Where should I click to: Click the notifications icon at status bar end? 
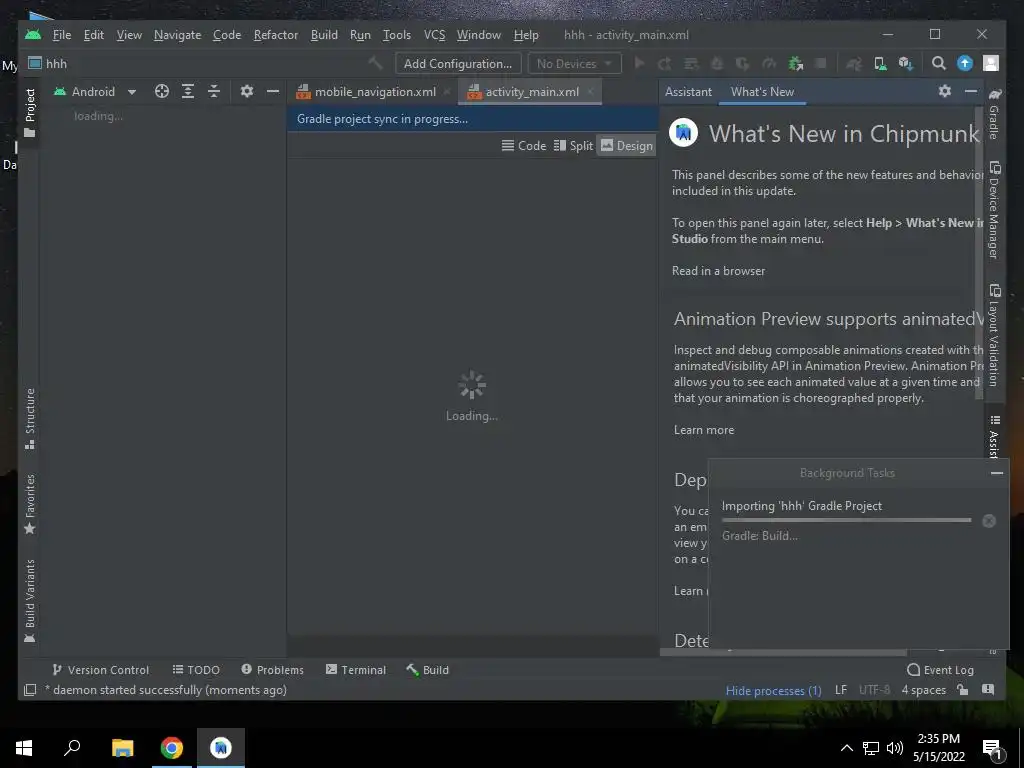coord(988,690)
